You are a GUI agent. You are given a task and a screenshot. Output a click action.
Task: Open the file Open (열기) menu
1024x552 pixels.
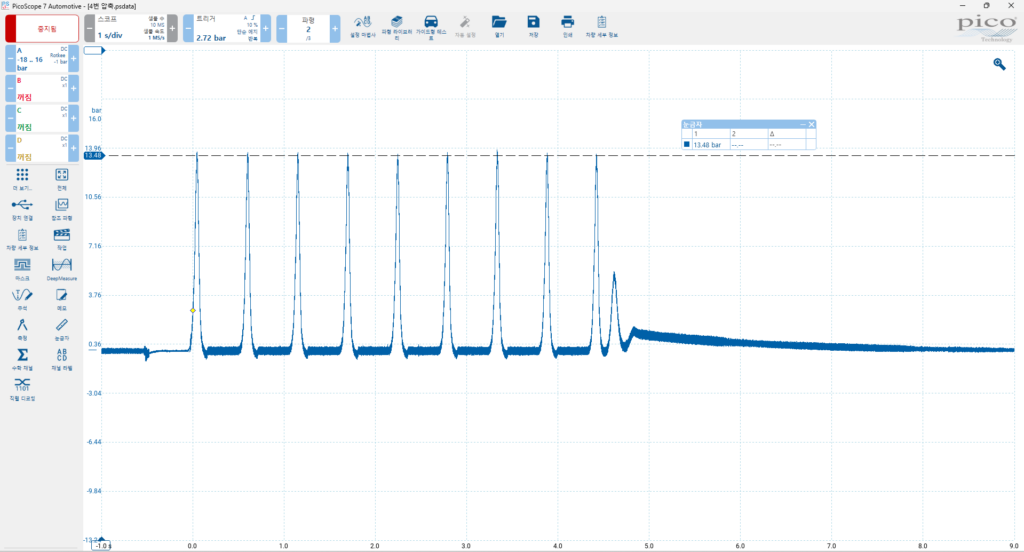pyautogui.click(x=499, y=24)
